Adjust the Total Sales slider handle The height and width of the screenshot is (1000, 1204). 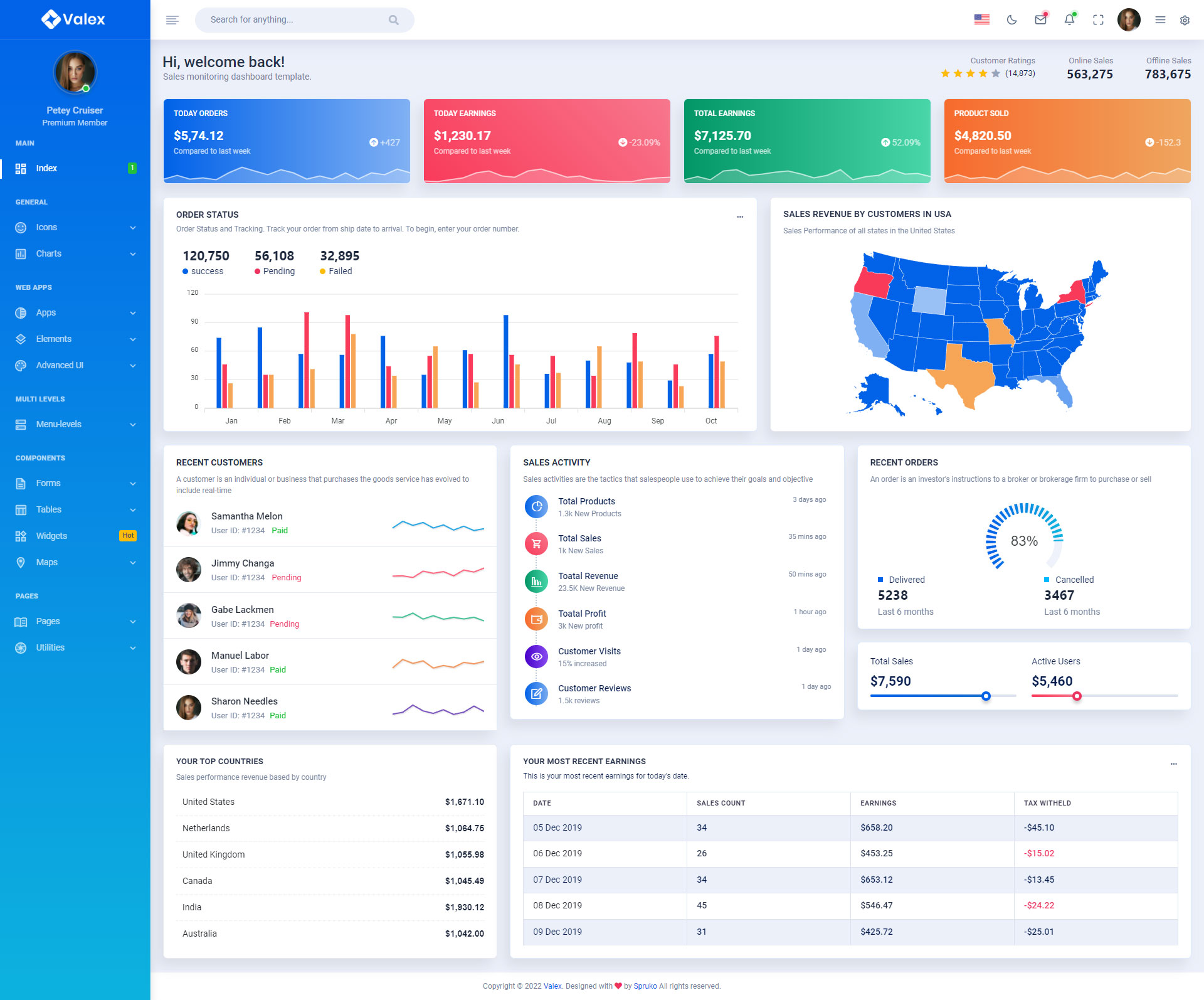pos(986,696)
